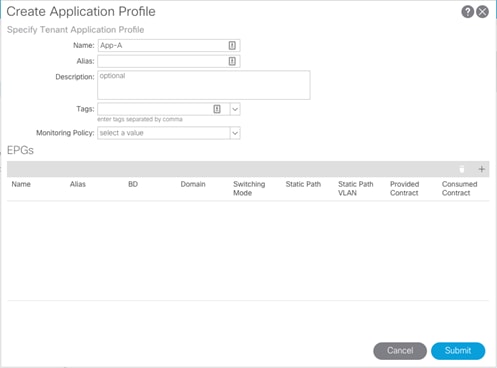This screenshot has width=497, height=368.
Task: Click the info icon in the Name field
Action: point(232,45)
